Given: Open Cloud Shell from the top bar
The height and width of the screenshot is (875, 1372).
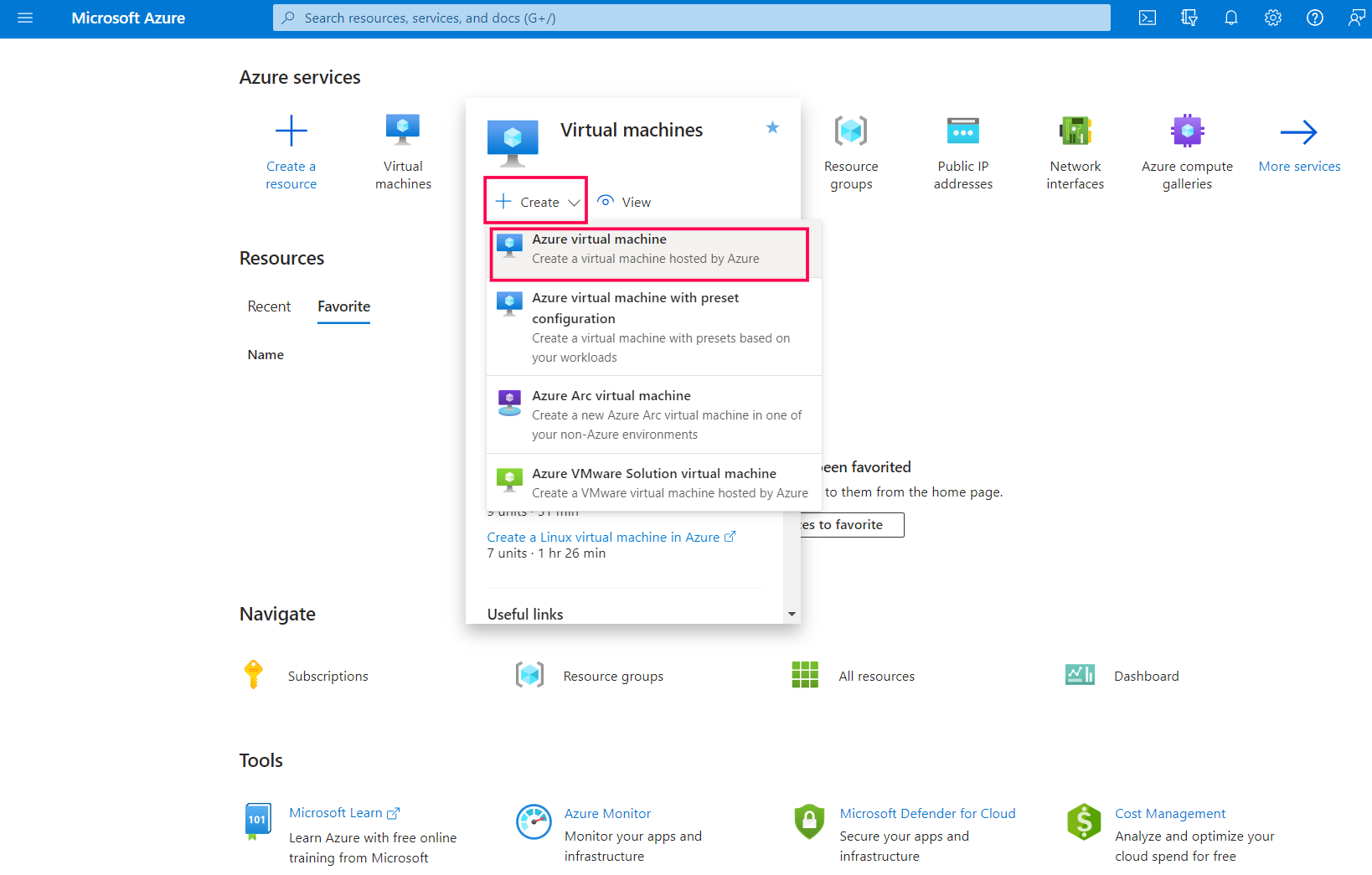Looking at the screenshot, I should 1147,18.
